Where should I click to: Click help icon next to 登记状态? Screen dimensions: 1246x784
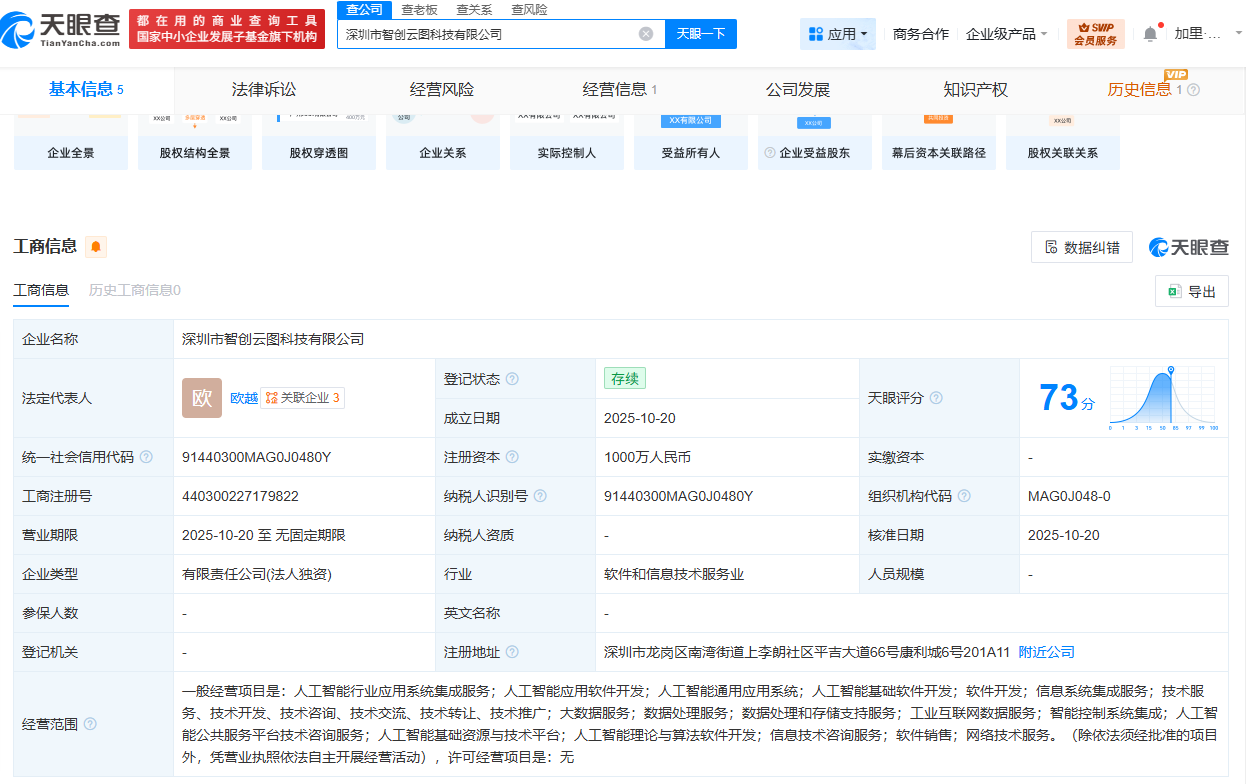pyautogui.click(x=512, y=379)
